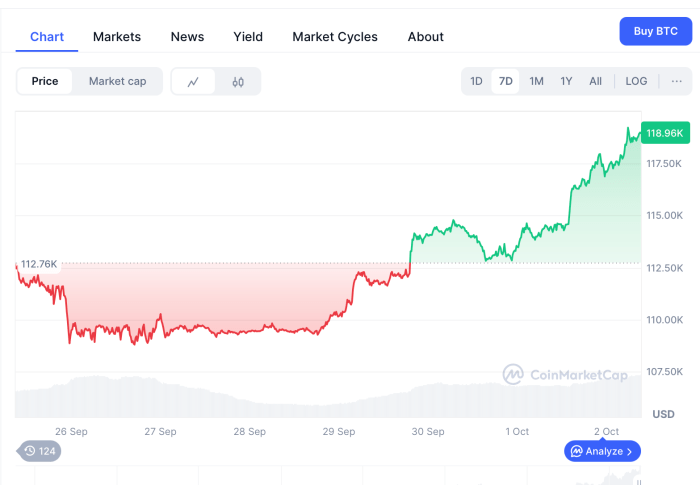Enable LOG scale on chart
This screenshot has height=485, width=700.
(x=636, y=81)
